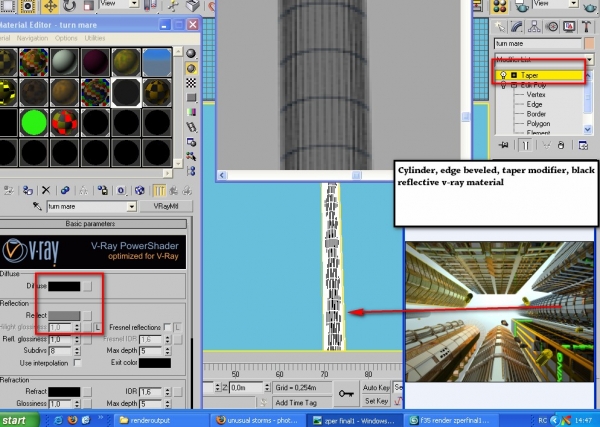The width and height of the screenshot is (600, 427).
Task: Toggle the Taper modifier lightbulb
Action: click(504, 75)
